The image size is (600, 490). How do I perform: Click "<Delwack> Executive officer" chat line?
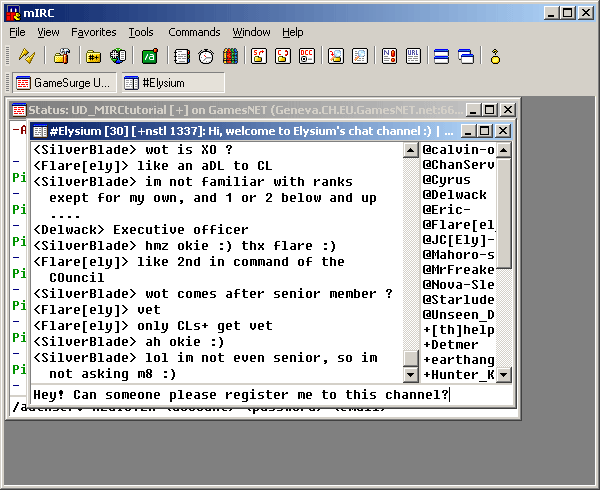[140, 230]
